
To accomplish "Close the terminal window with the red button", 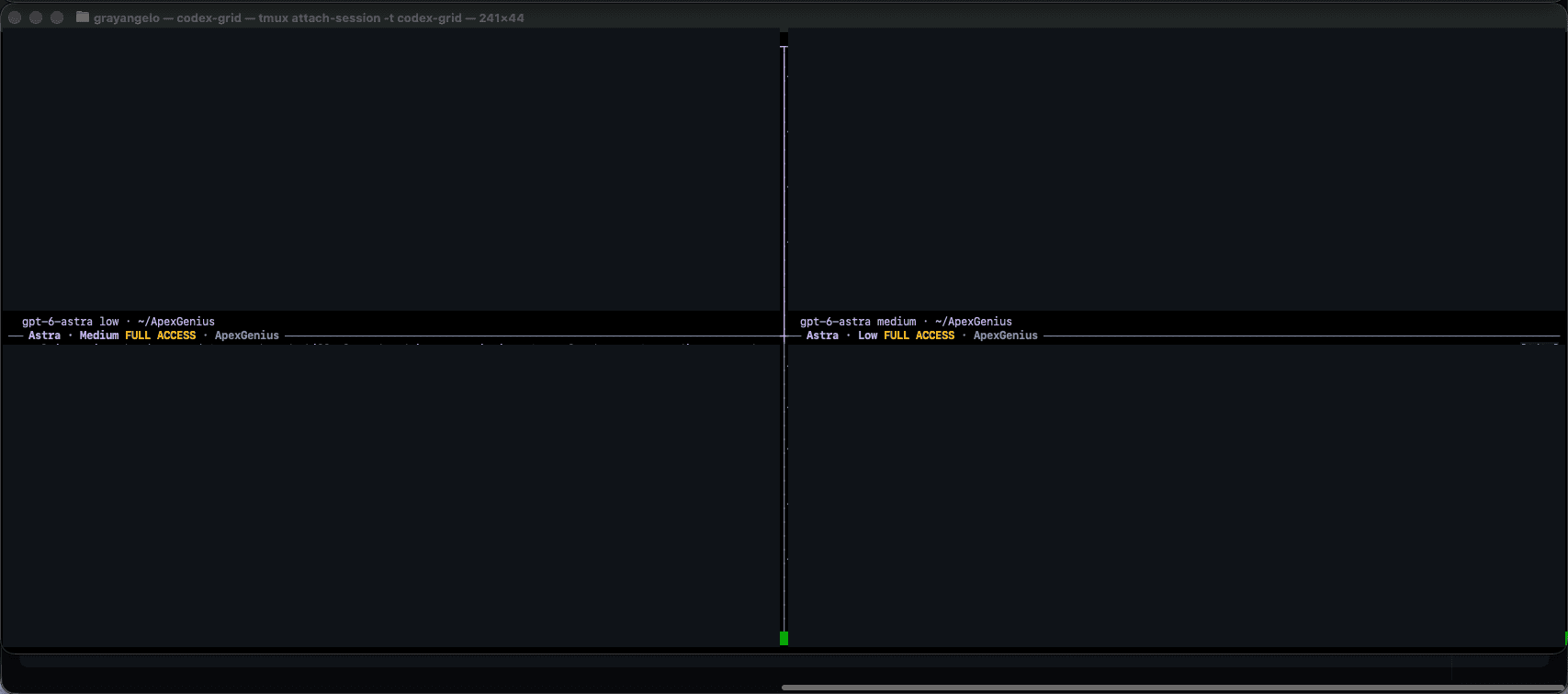I will pyautogui.click(x=15, y=17).
